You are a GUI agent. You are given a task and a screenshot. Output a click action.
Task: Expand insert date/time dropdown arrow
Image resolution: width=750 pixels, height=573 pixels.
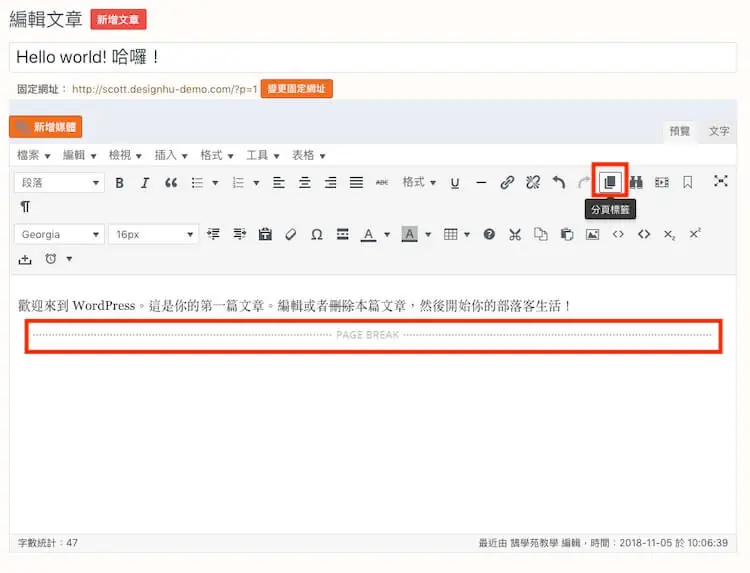[69, 259]
